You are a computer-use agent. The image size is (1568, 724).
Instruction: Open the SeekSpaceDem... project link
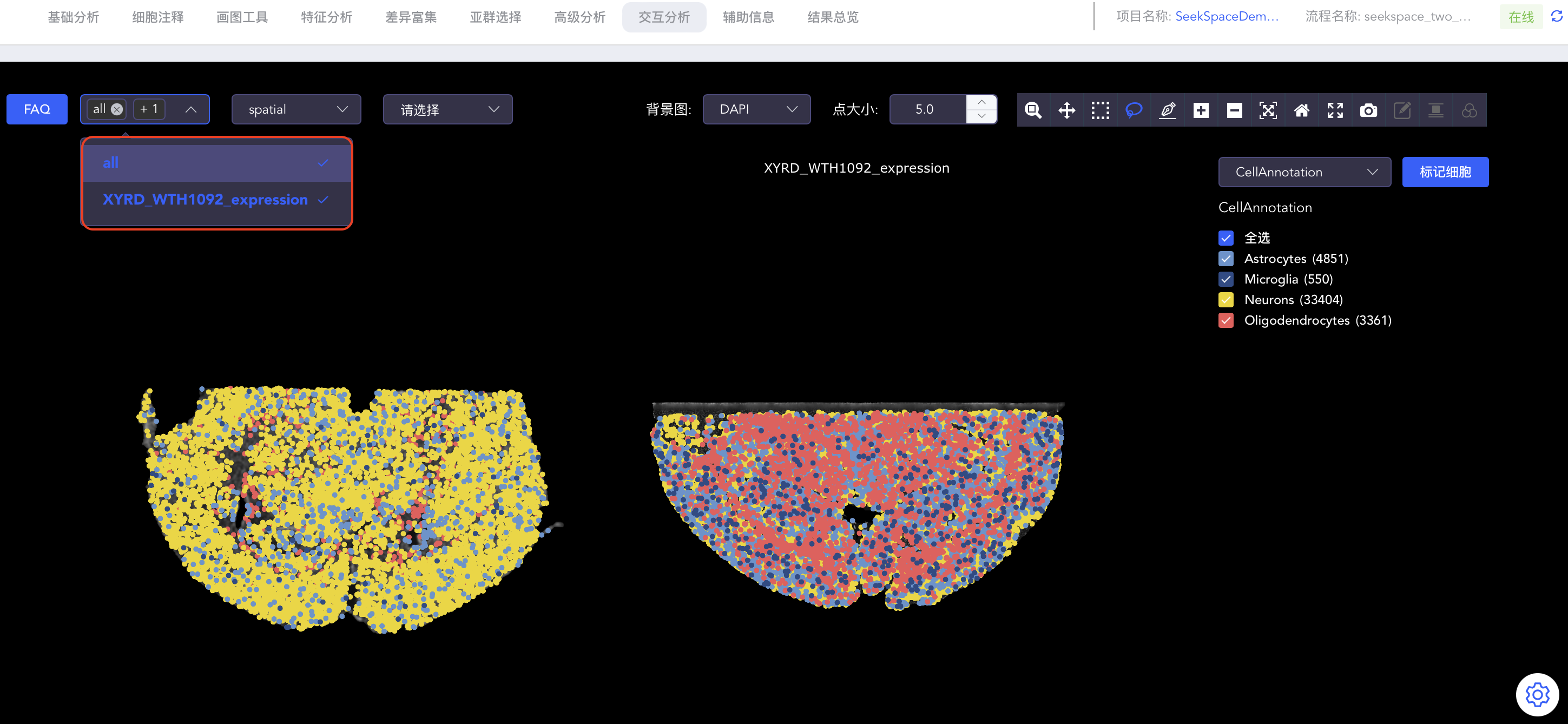point(1227,16)
